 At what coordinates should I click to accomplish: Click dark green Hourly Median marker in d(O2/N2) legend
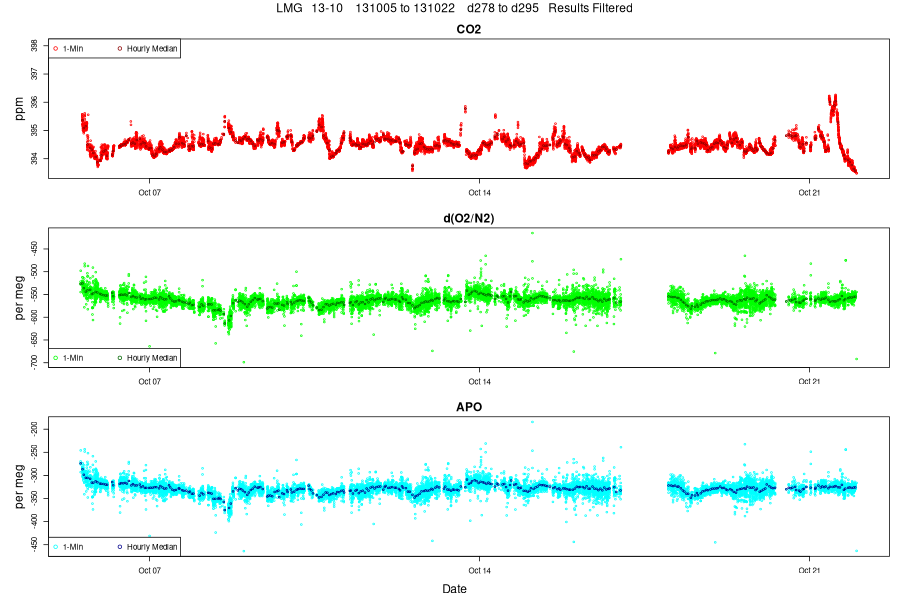120,358
